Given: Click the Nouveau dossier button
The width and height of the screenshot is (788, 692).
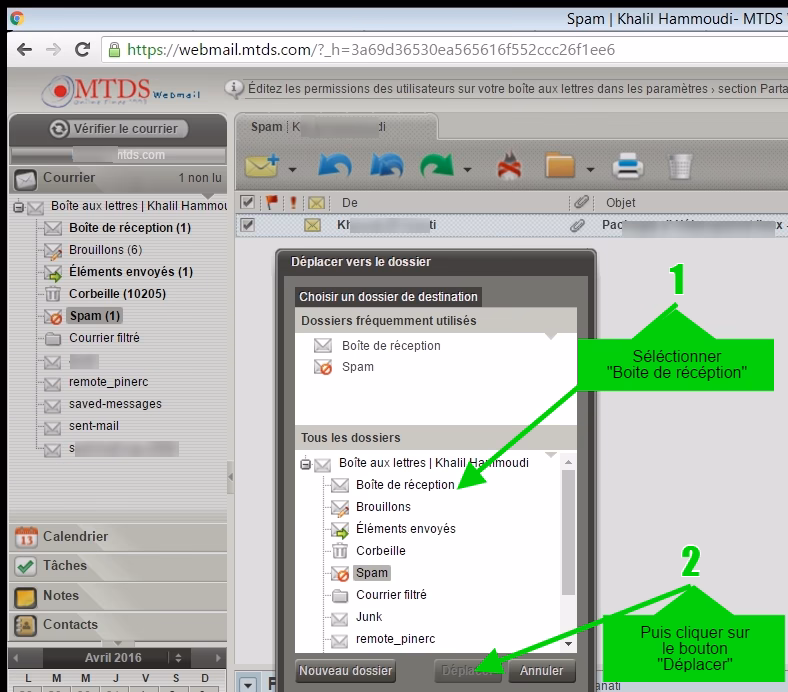Looking at the screenshot, I should pos(346,671).
